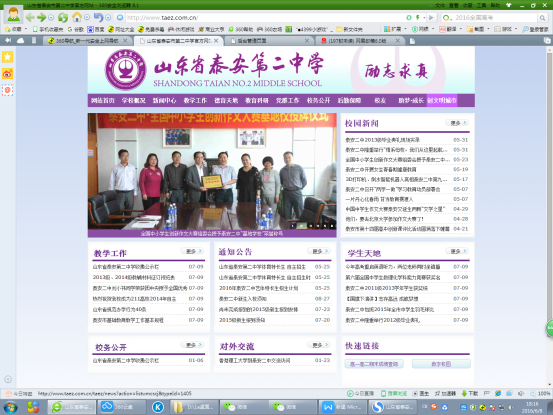
Task: Select the last dot of the slideshow indicator
Action: [332, 226]
